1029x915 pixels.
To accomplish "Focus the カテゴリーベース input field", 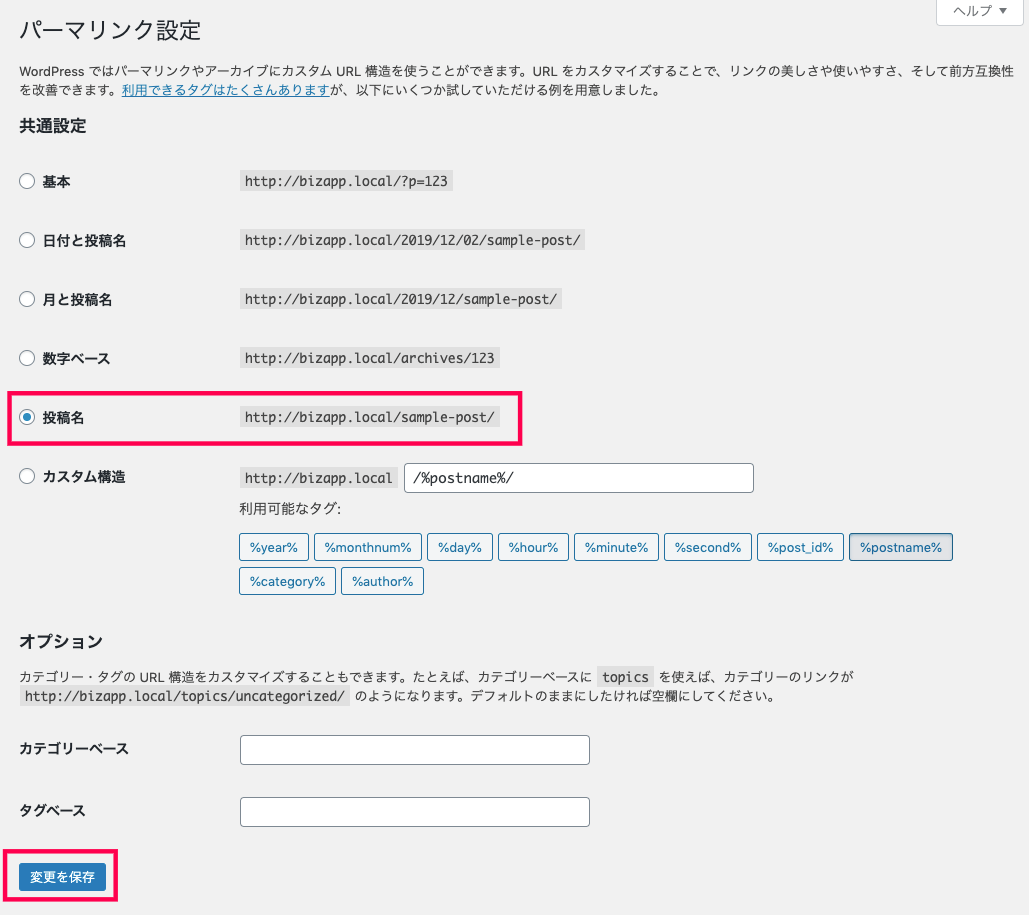I will [x=415, y=750].
